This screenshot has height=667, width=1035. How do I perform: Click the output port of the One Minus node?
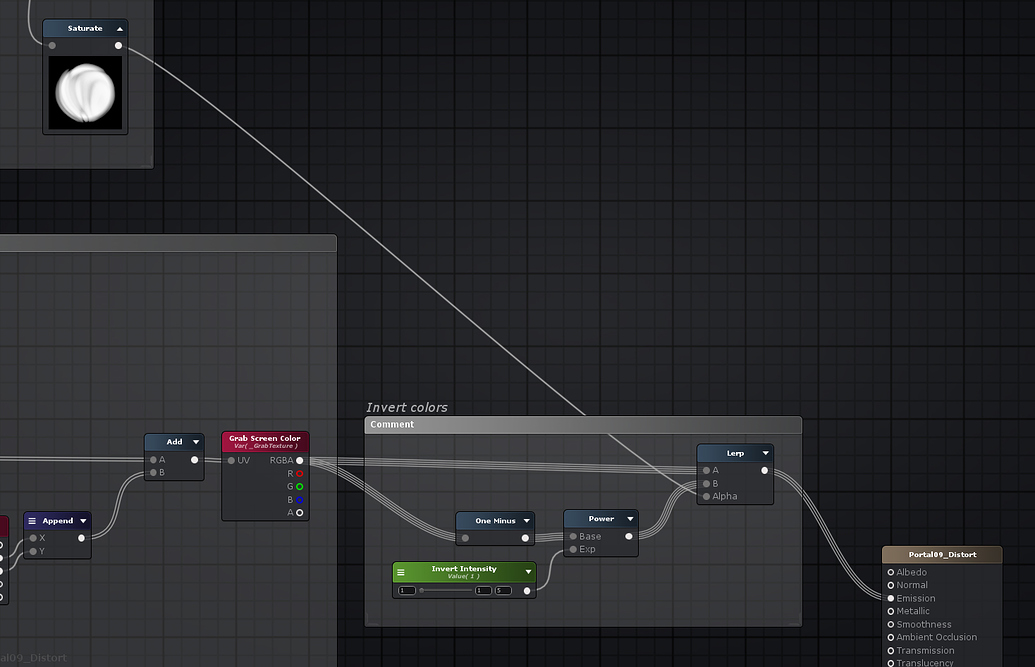(525, 537)
